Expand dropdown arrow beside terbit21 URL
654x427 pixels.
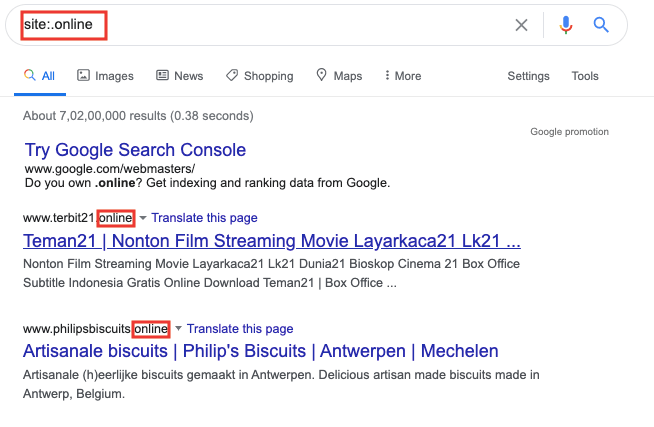point(142,218)
